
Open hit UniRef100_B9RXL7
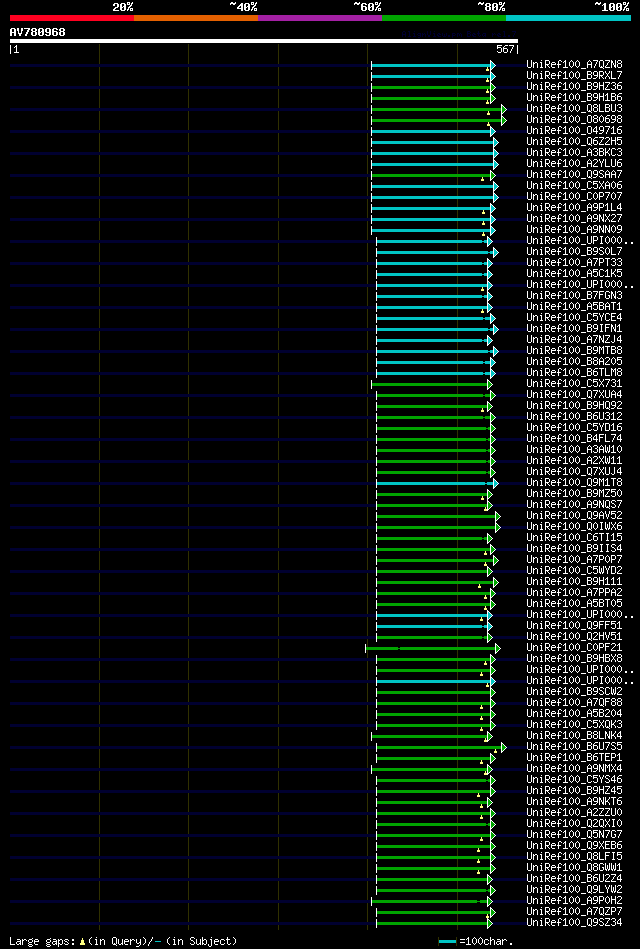[x=574, y=76]
